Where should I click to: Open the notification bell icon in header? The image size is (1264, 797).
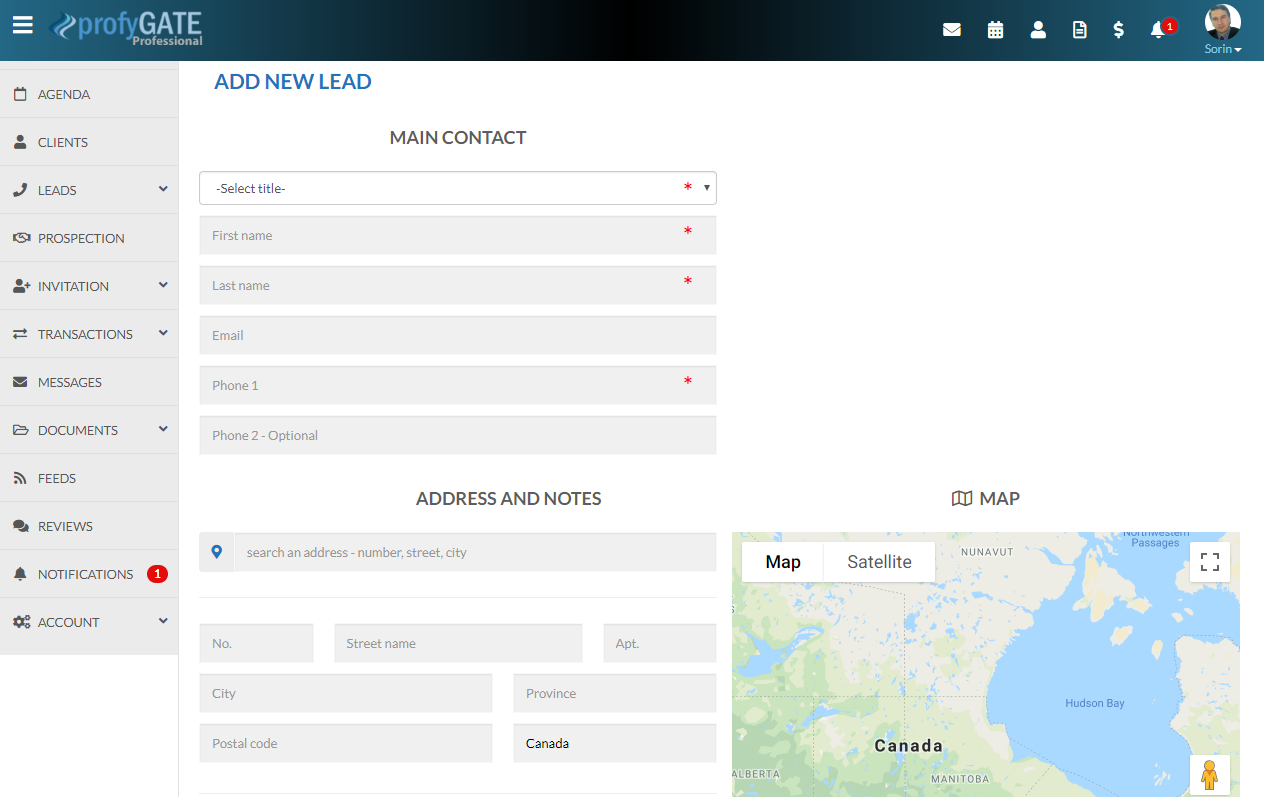click(x=1158, y=30)
